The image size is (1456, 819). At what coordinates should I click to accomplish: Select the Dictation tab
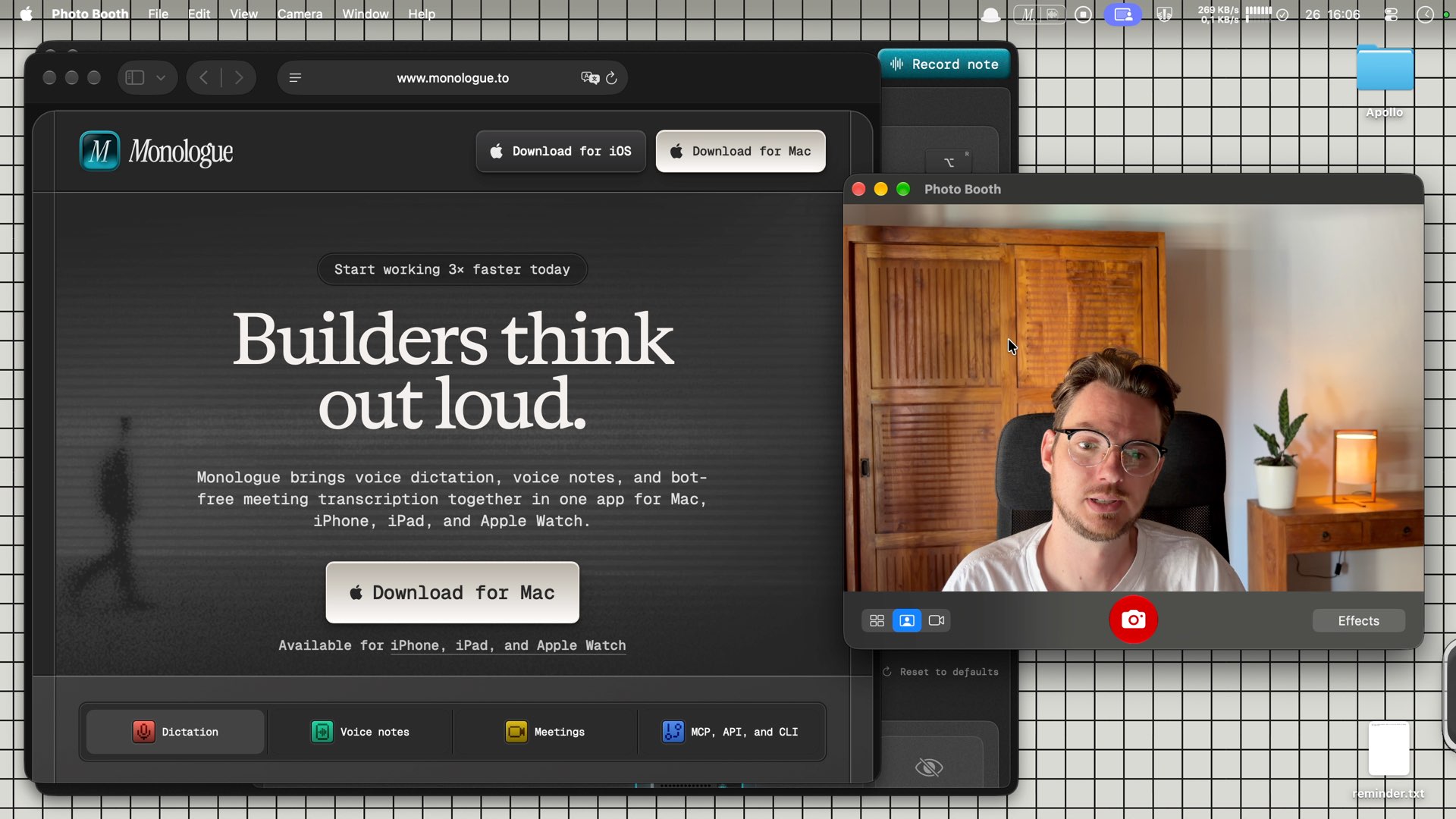(175, 732)
